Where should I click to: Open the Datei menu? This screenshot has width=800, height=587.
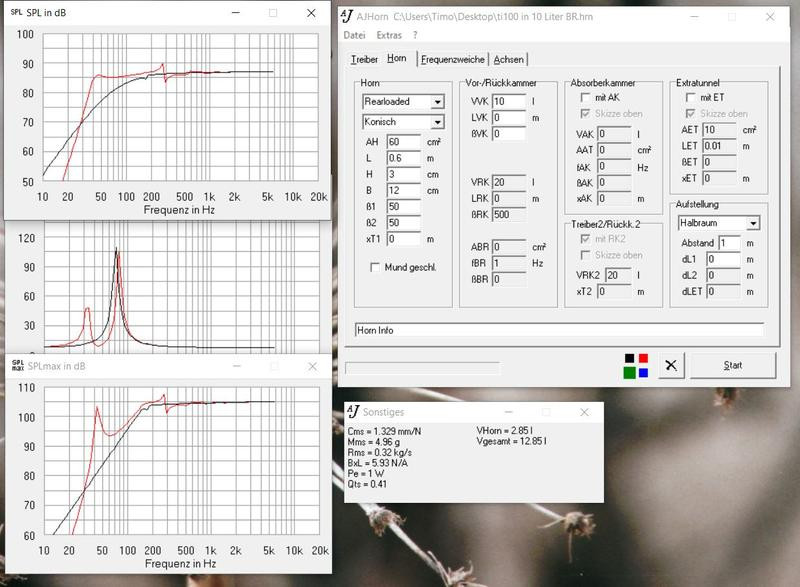point(354,35)
